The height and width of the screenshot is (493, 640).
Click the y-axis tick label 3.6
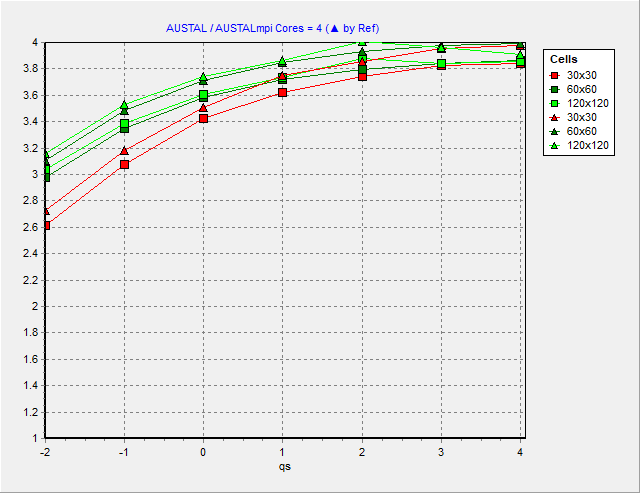coord(31,95)
